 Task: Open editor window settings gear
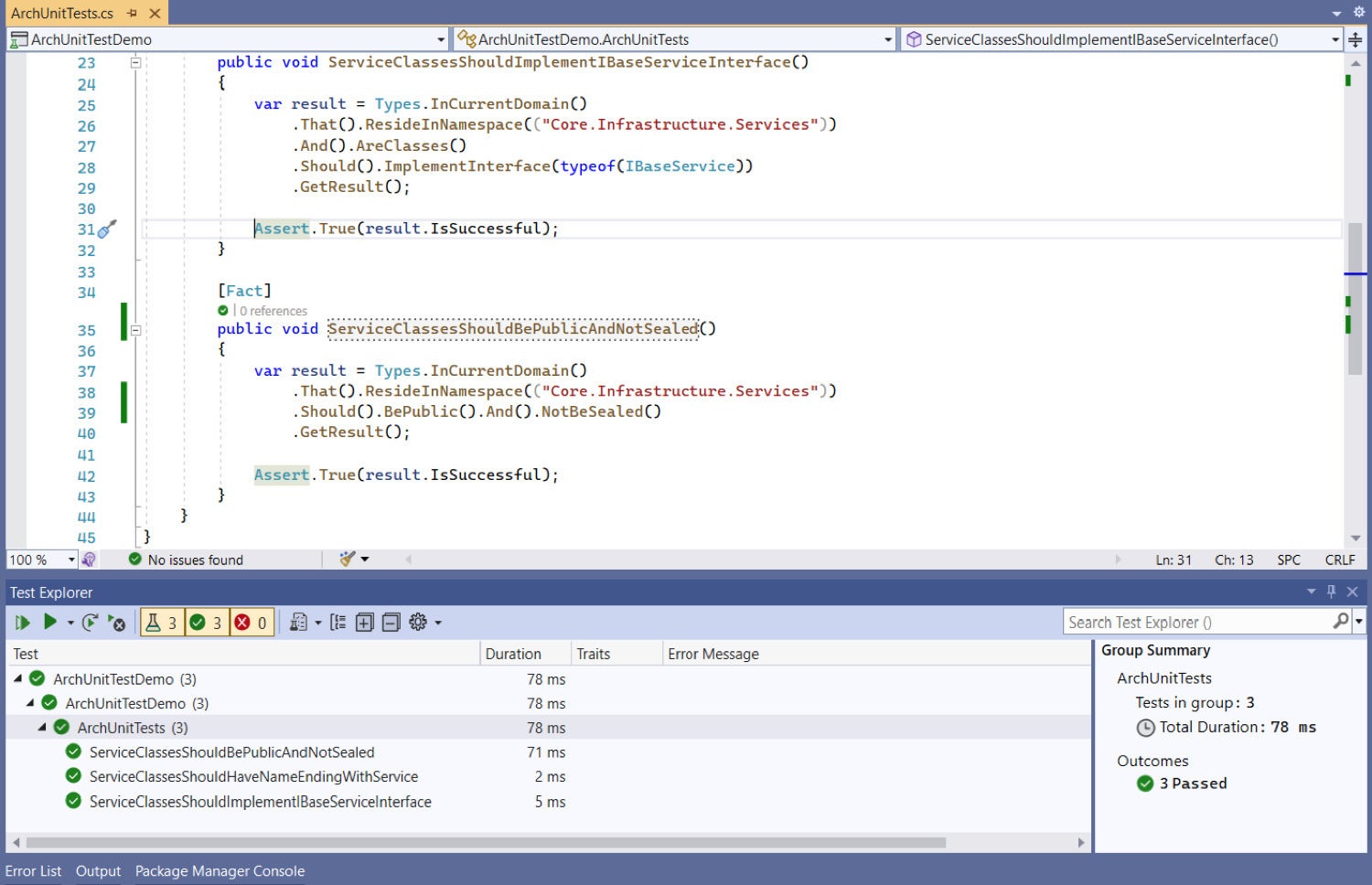click(1358, 12)
